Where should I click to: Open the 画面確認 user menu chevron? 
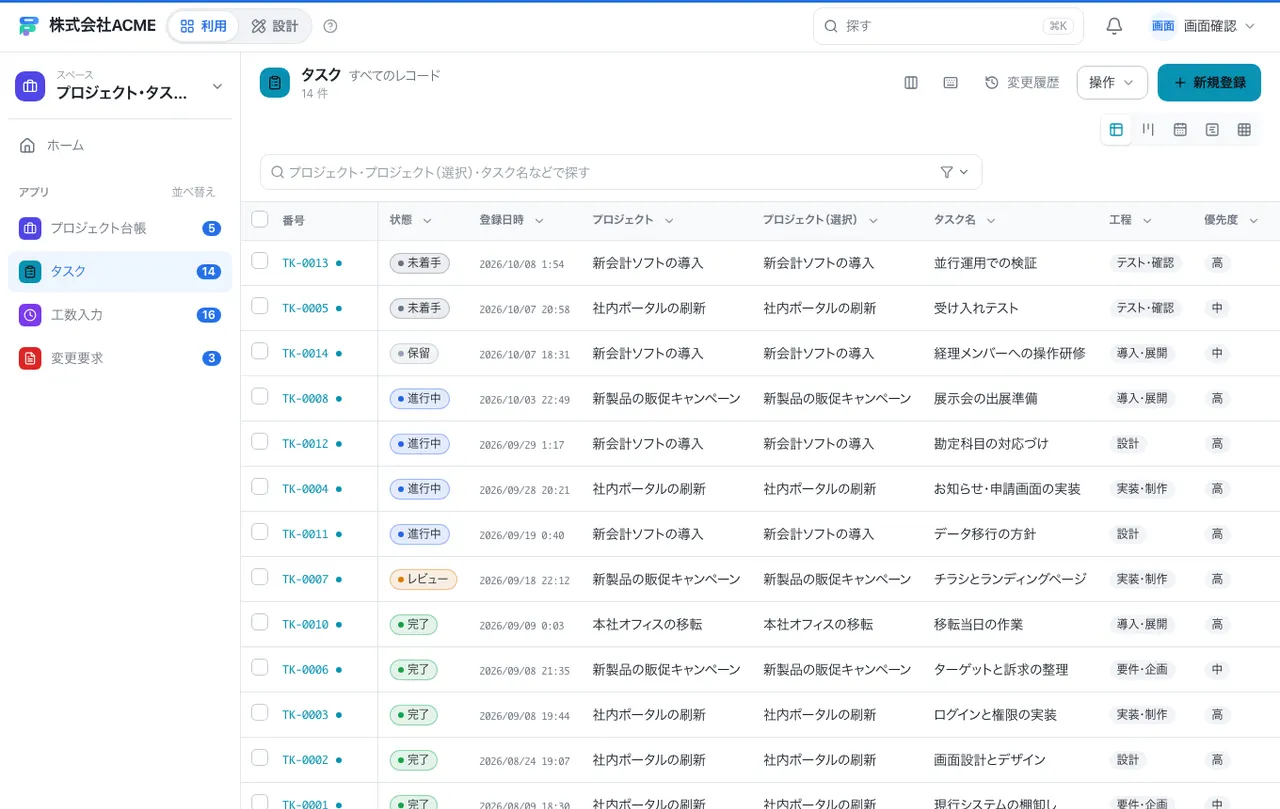(1249, 26)
